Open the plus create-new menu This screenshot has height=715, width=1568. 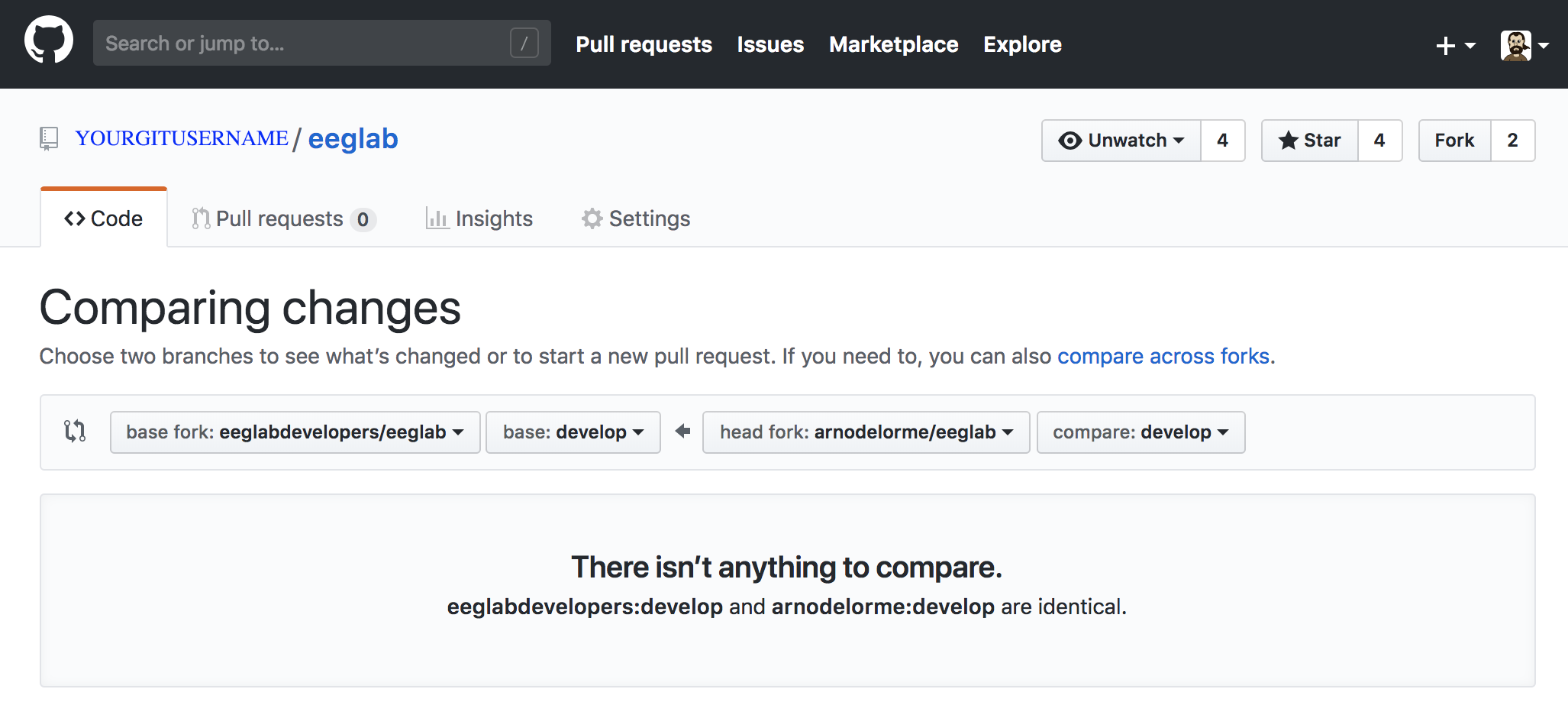pos(1454,46)
